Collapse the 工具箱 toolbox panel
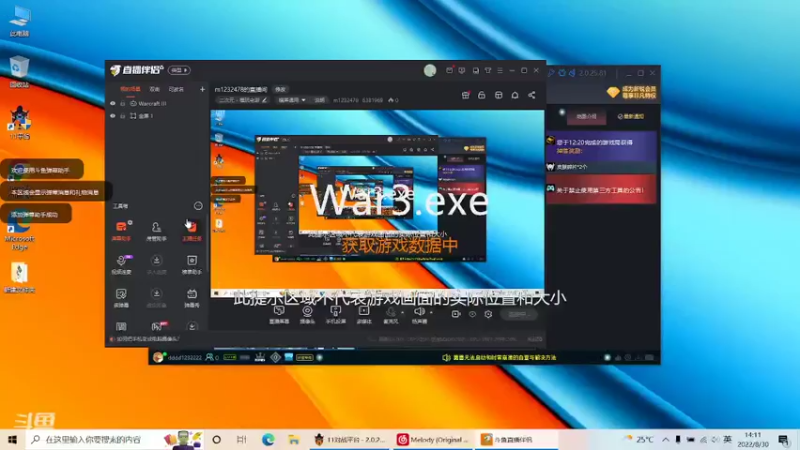Image resolution: width=800 pixels, height=450 pixels. pyautogui.click(x=198, y=206)
